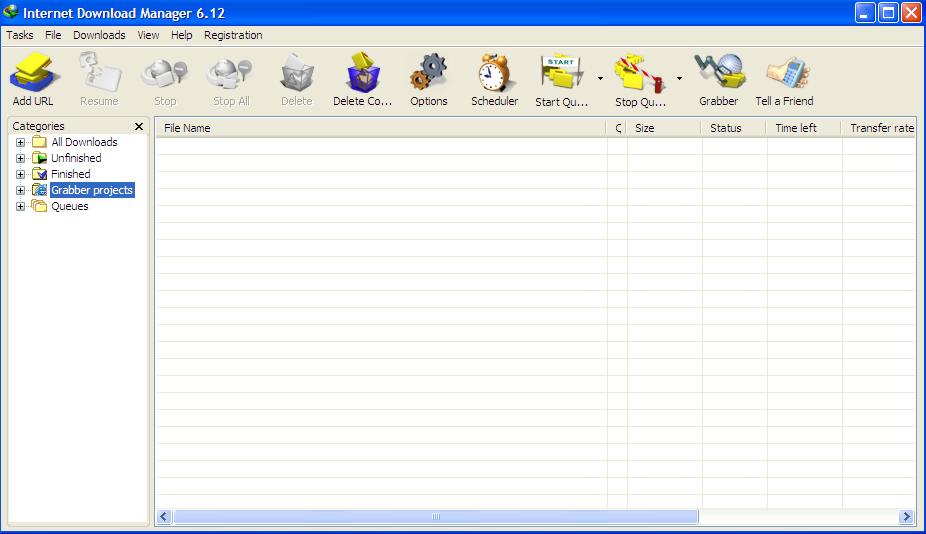Click the narrow Q column header
The height and width of the screenshot is (534, 926).
point(618,128)
